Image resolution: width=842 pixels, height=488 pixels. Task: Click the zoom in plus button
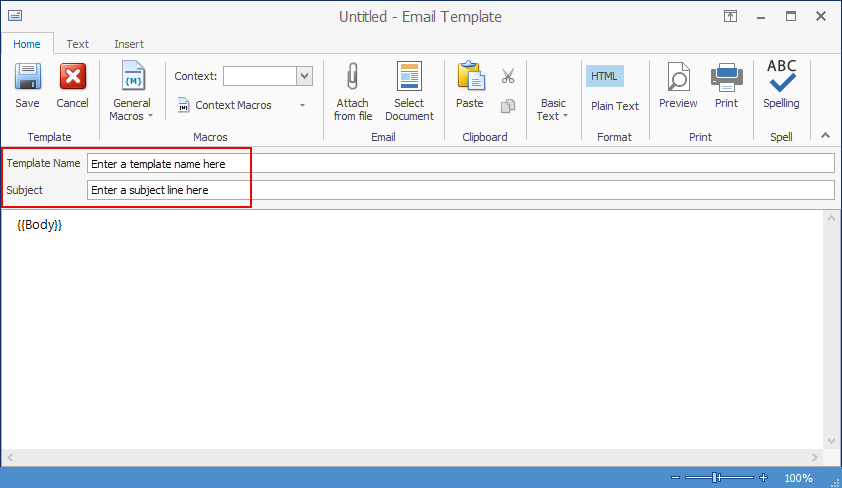point(764,477)
